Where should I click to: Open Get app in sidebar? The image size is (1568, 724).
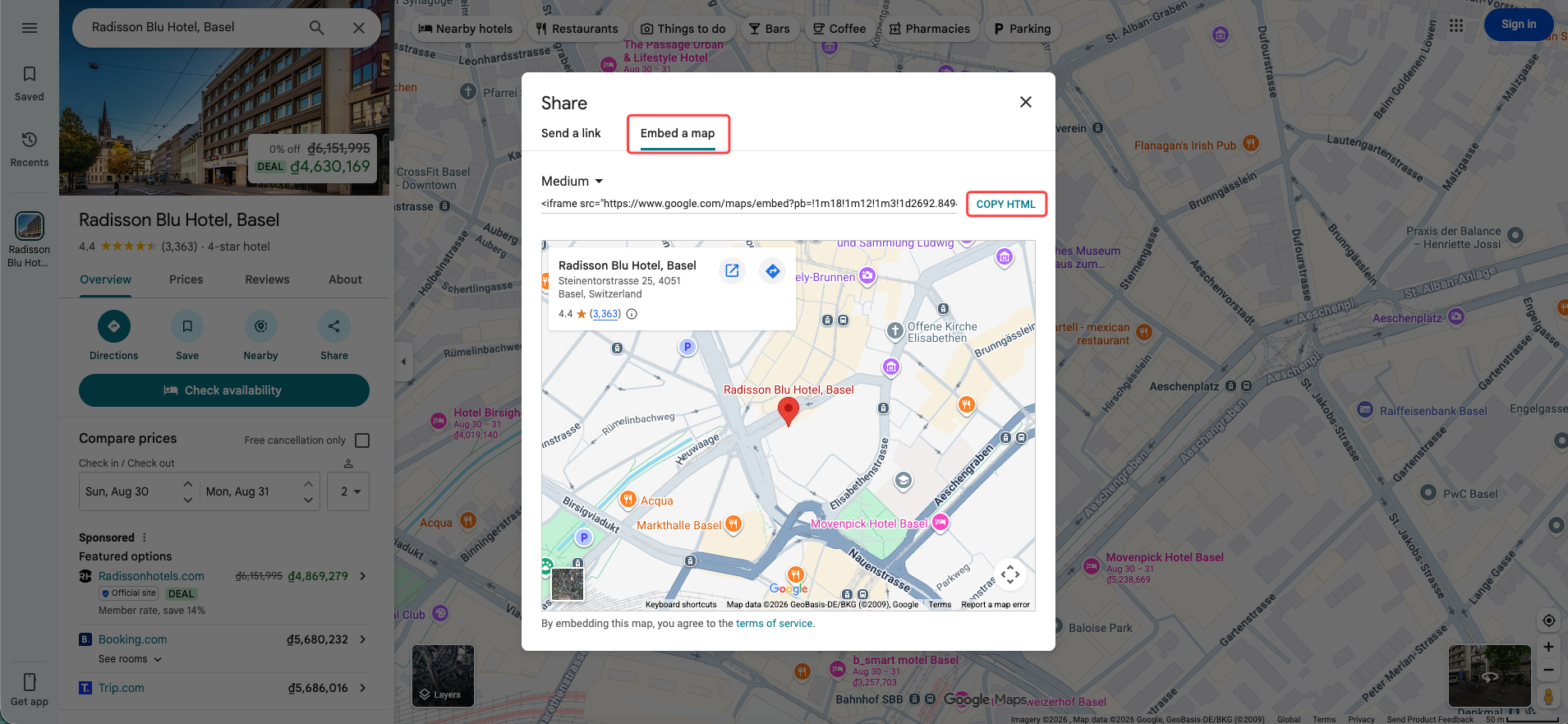coord(30,689)
